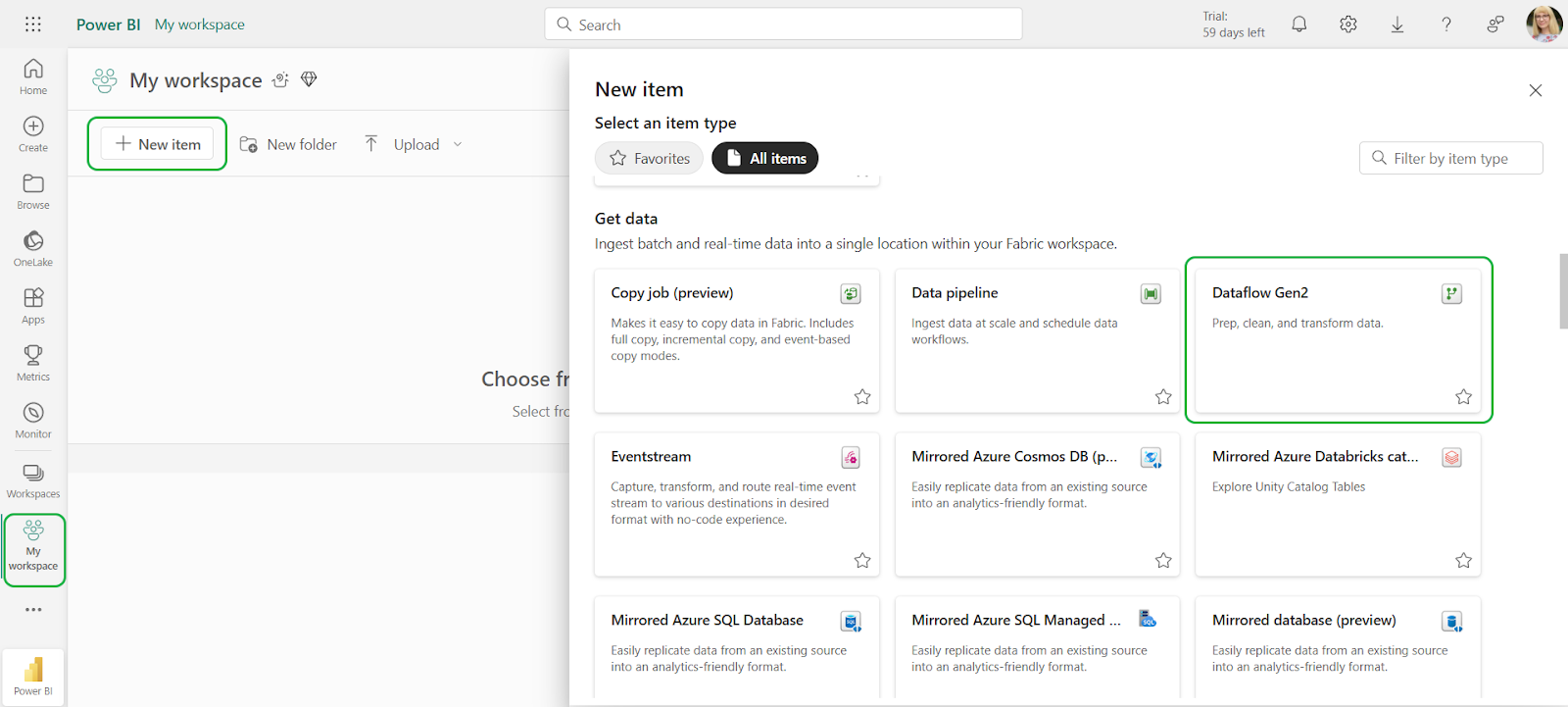This screenshot has width=1568, height=707.
Task: Open Metrics in the left navigation
Action: (x=33, y=363)
